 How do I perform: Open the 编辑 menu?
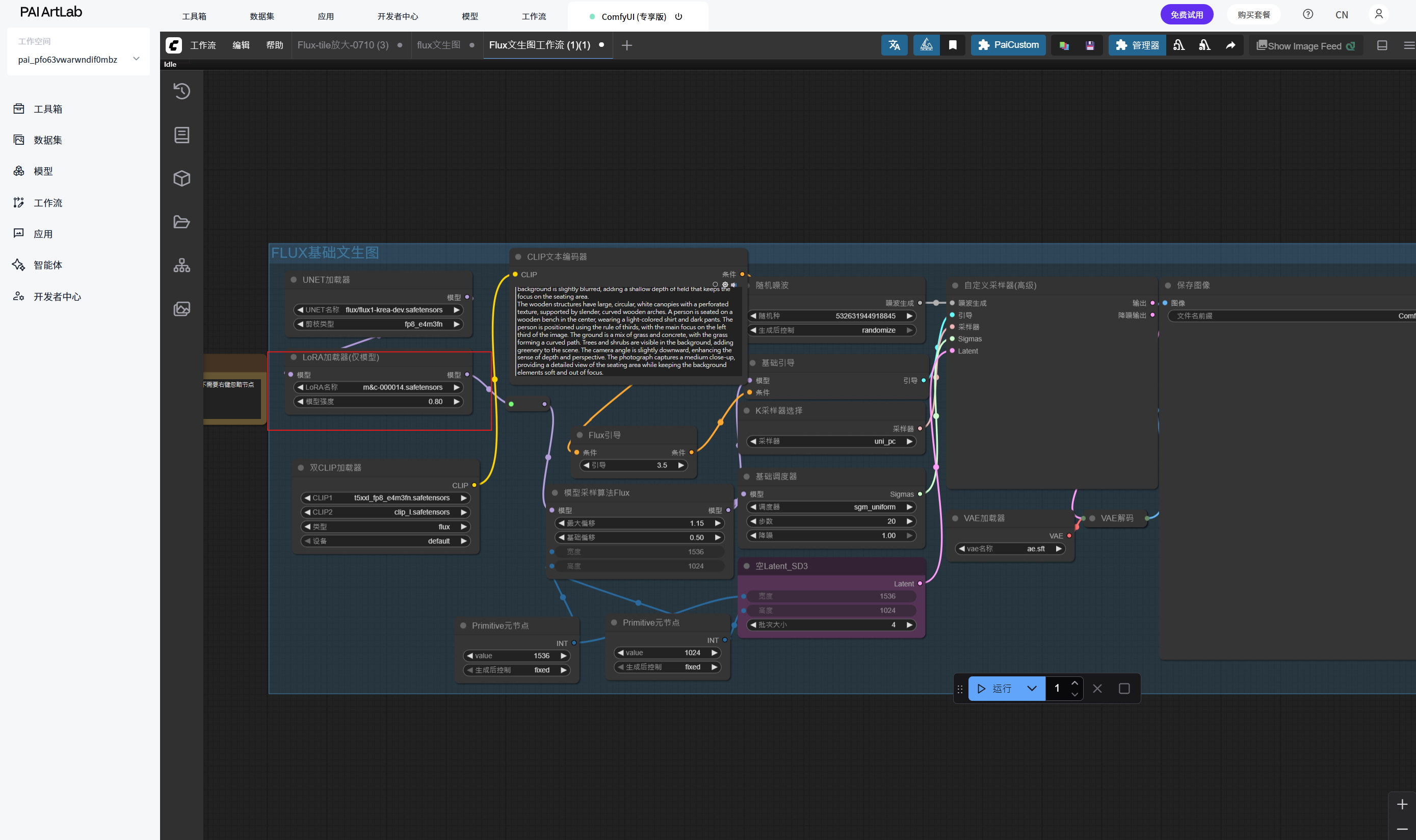241,45
